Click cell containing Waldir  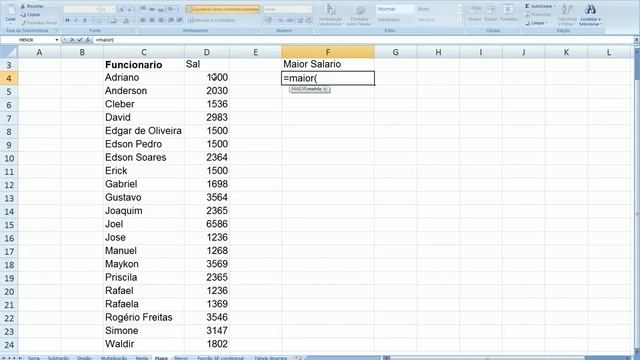coord(144,344)
